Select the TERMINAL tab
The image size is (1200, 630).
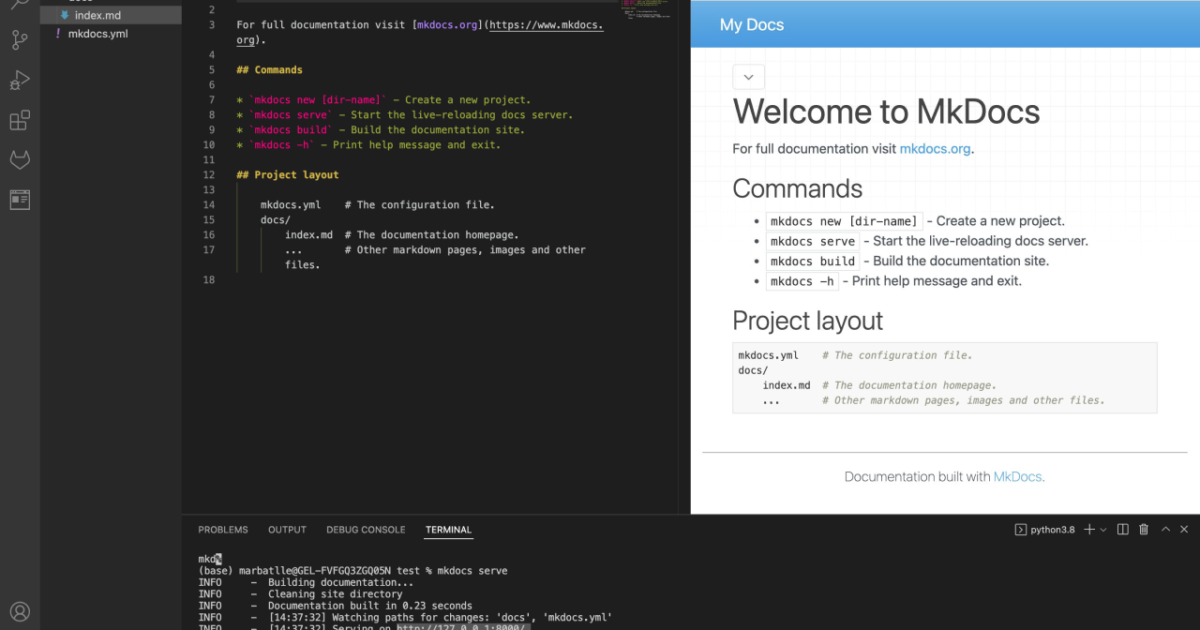(x=448, y=530)
